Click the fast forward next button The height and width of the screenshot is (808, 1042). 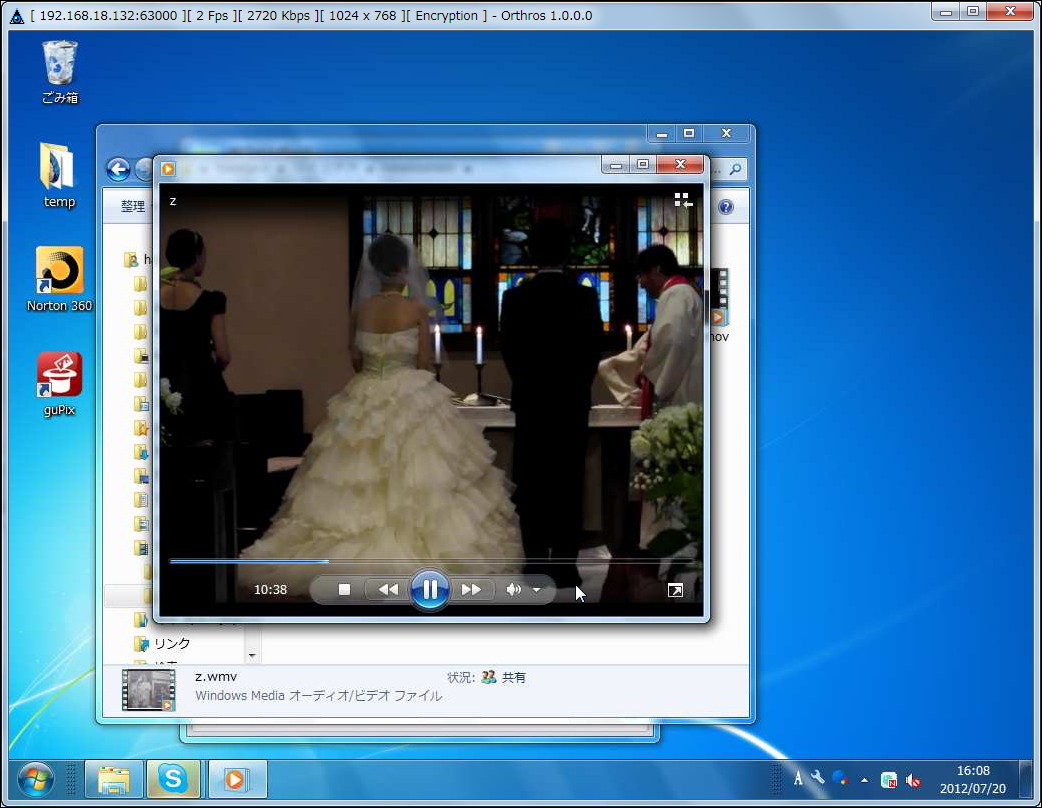point(471,589)
